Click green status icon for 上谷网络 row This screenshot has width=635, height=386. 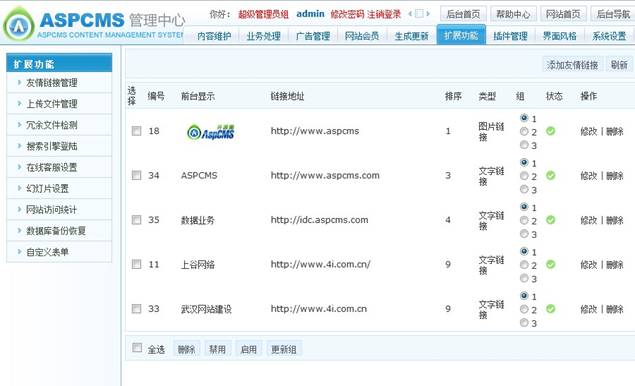[550, 264]
